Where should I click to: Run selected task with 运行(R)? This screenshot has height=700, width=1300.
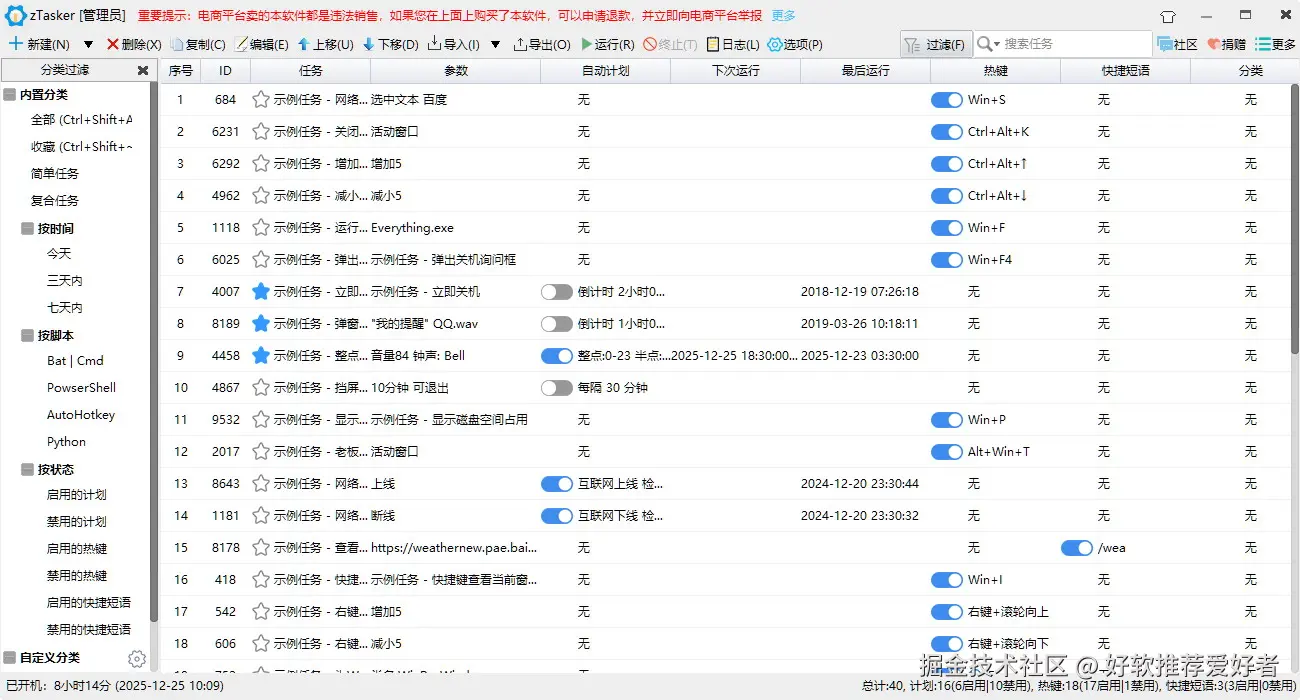(x=607, y=44)
